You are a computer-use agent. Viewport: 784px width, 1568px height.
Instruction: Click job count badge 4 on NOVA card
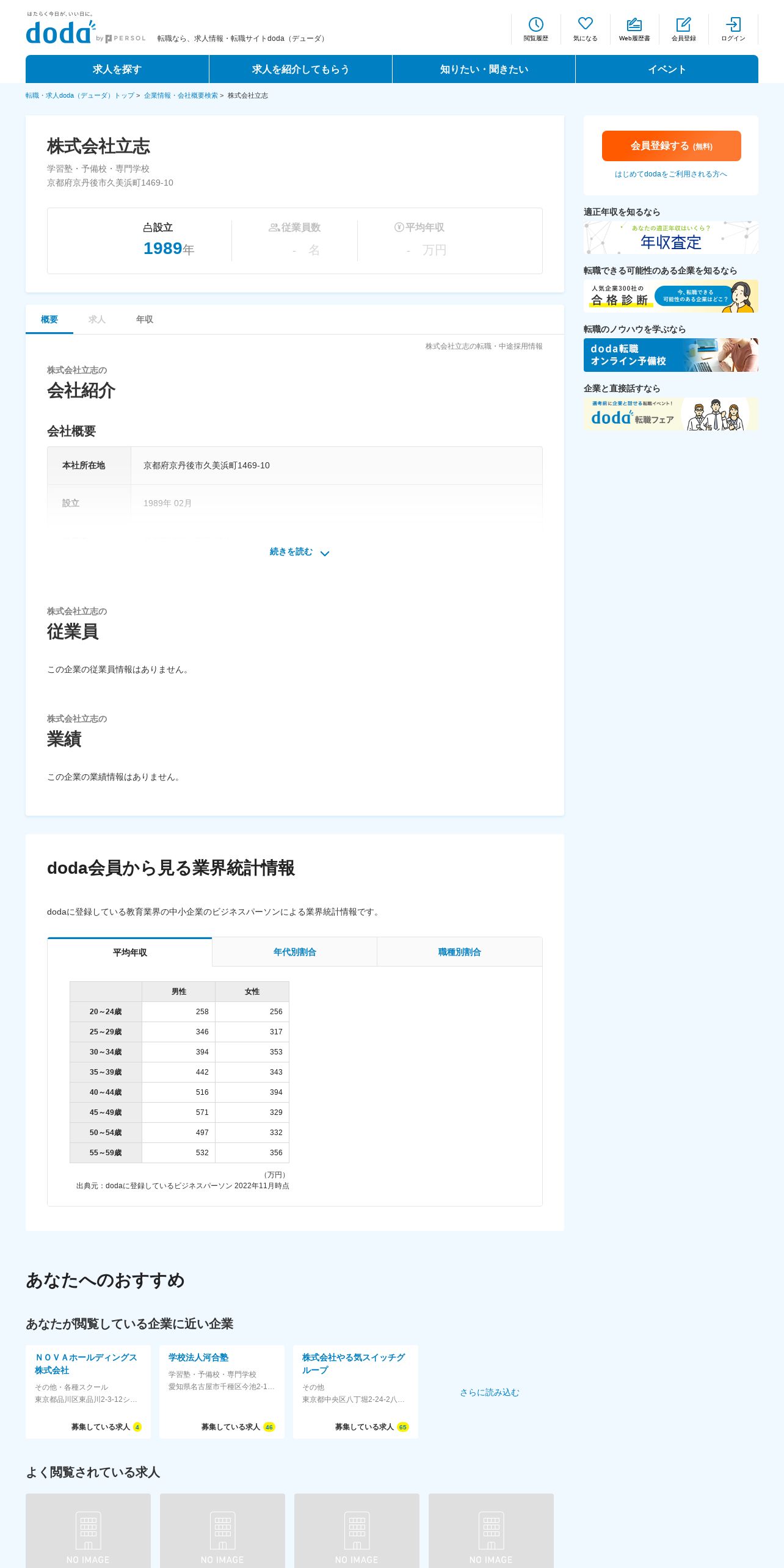coord(137,1427)
